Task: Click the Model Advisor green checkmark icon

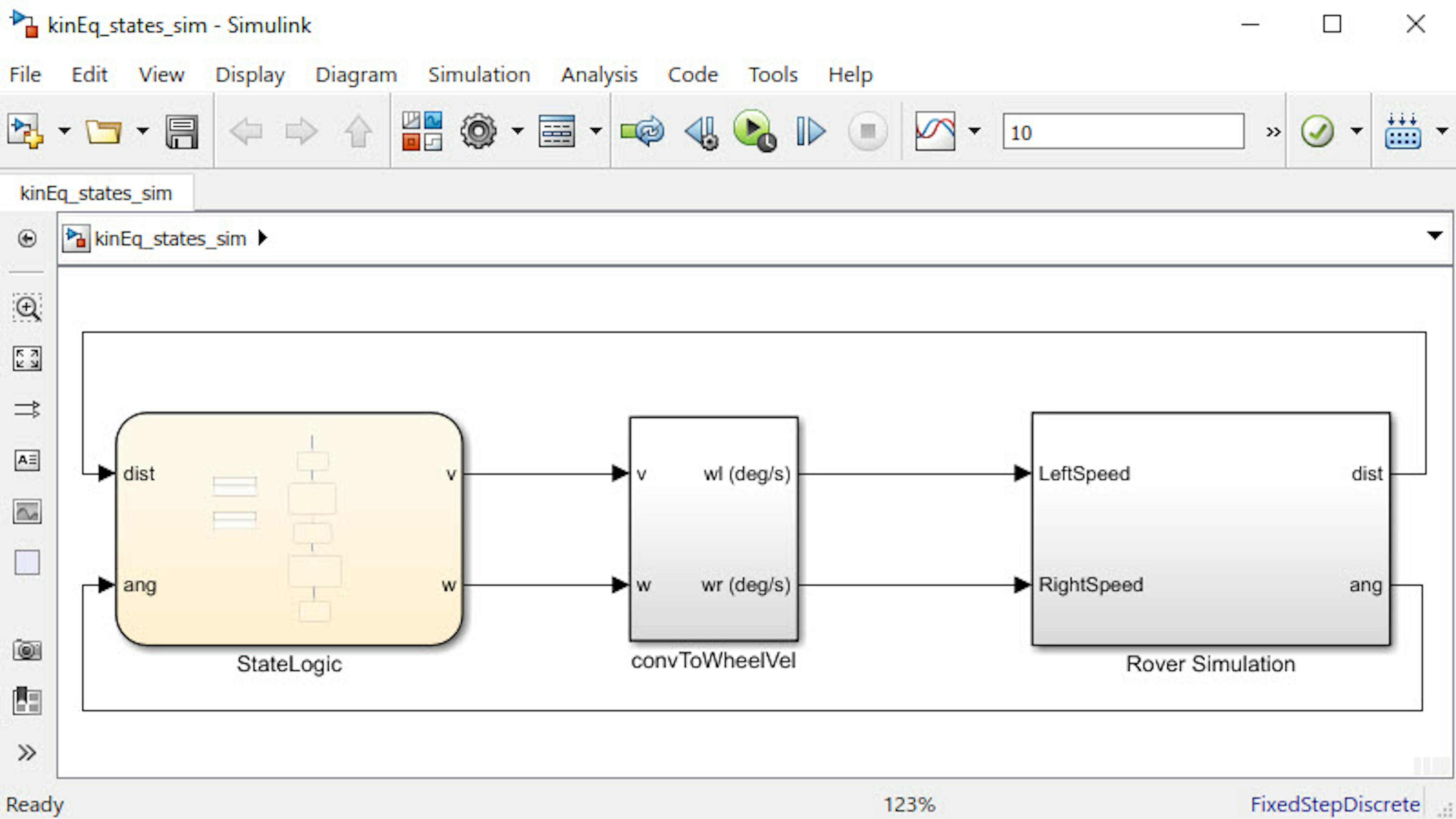Action: pyautogui.click(x=1317, y=131)
